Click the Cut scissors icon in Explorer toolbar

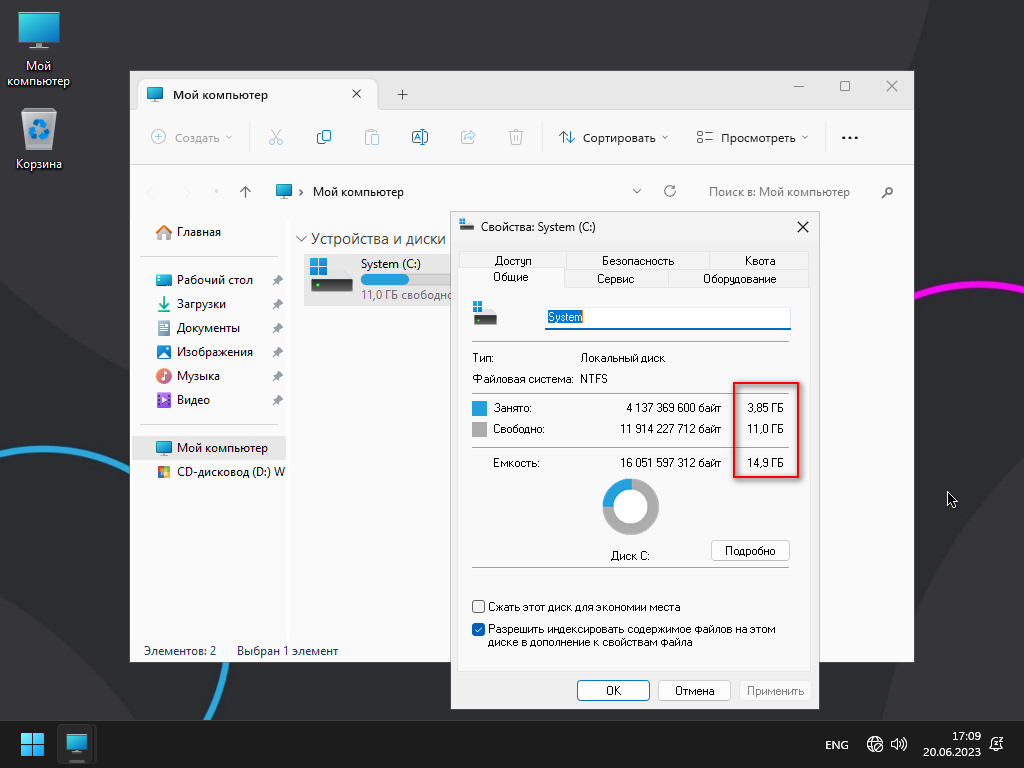click(x=276, y=138)
